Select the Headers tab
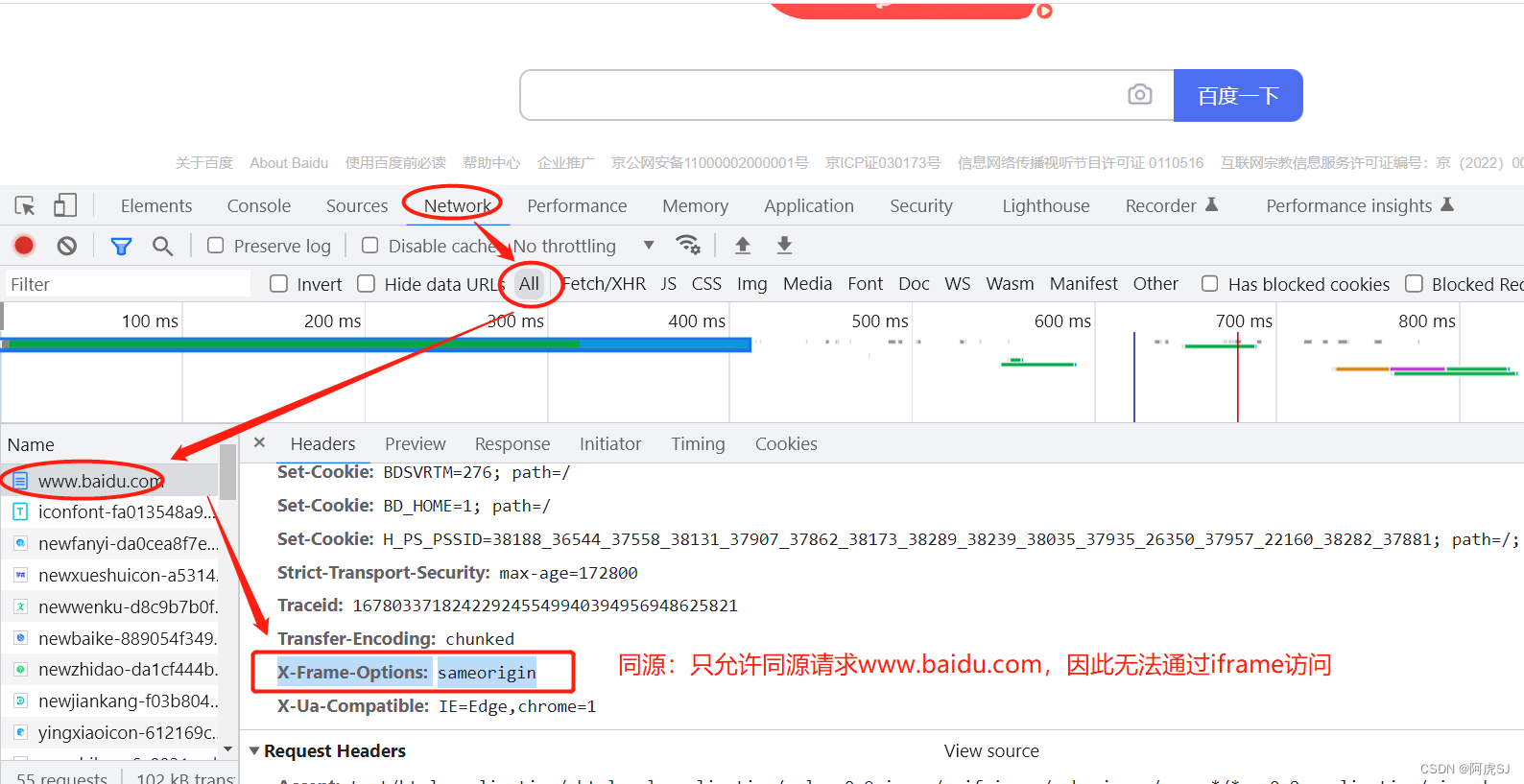 pos(322,444)
